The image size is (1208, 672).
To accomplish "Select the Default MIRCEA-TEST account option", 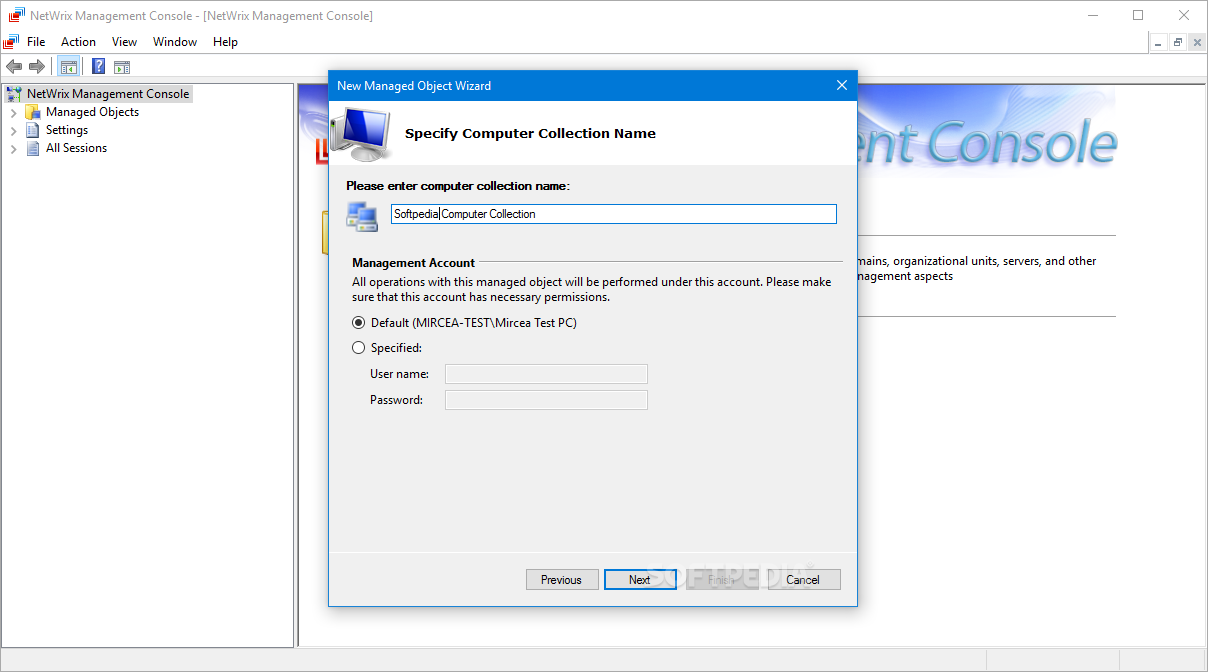I will point(465,323).
